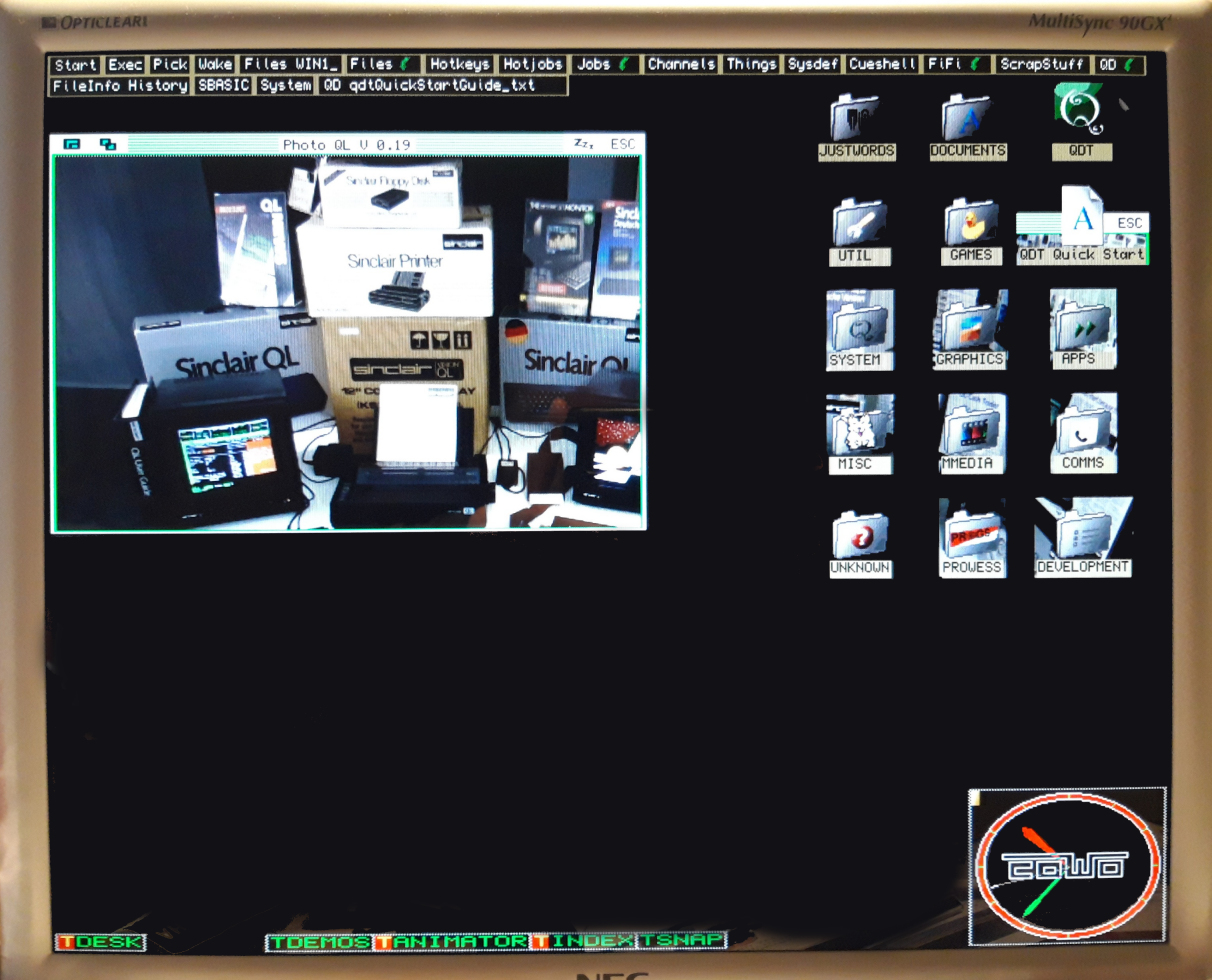Launch Cueshell from the button bar

tap(883, 64)
